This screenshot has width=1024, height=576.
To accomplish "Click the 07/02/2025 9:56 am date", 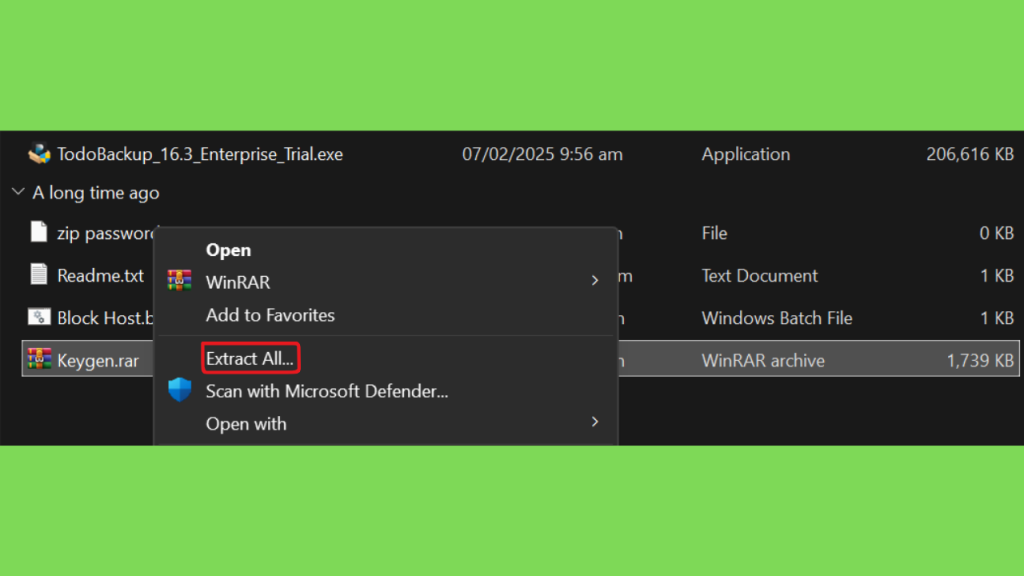I will tap(542, 154).
